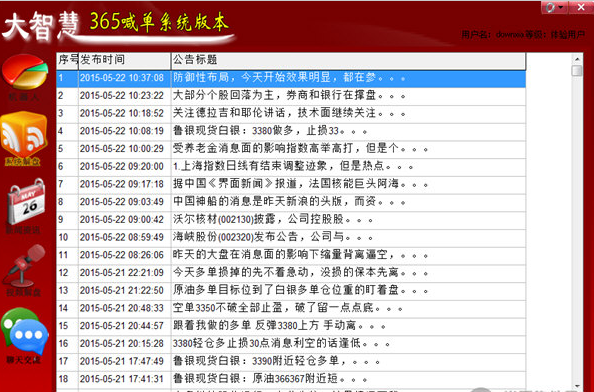This screenshot has height=392, width=594.
Task: Select row 17 dated 2015-05-21 17:47:49
Action: click(x=291, y=361)
